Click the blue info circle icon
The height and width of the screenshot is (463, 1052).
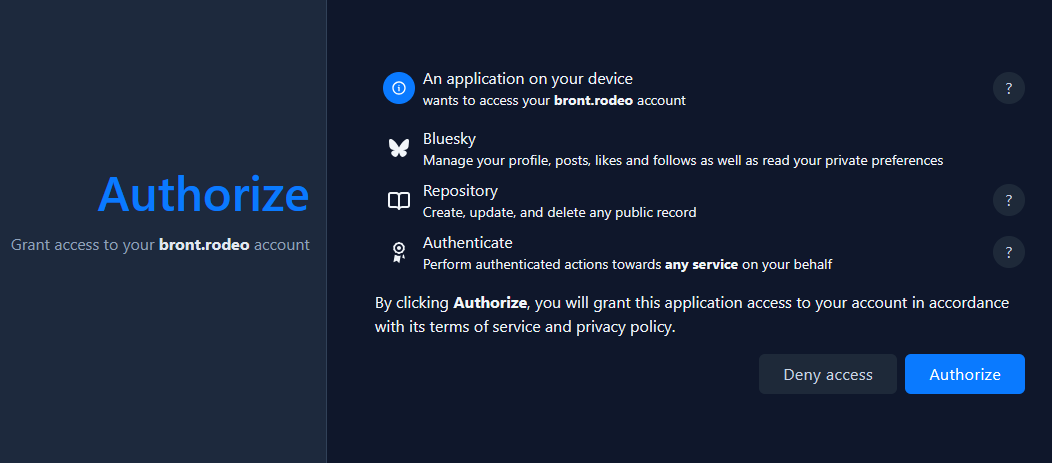399,88
